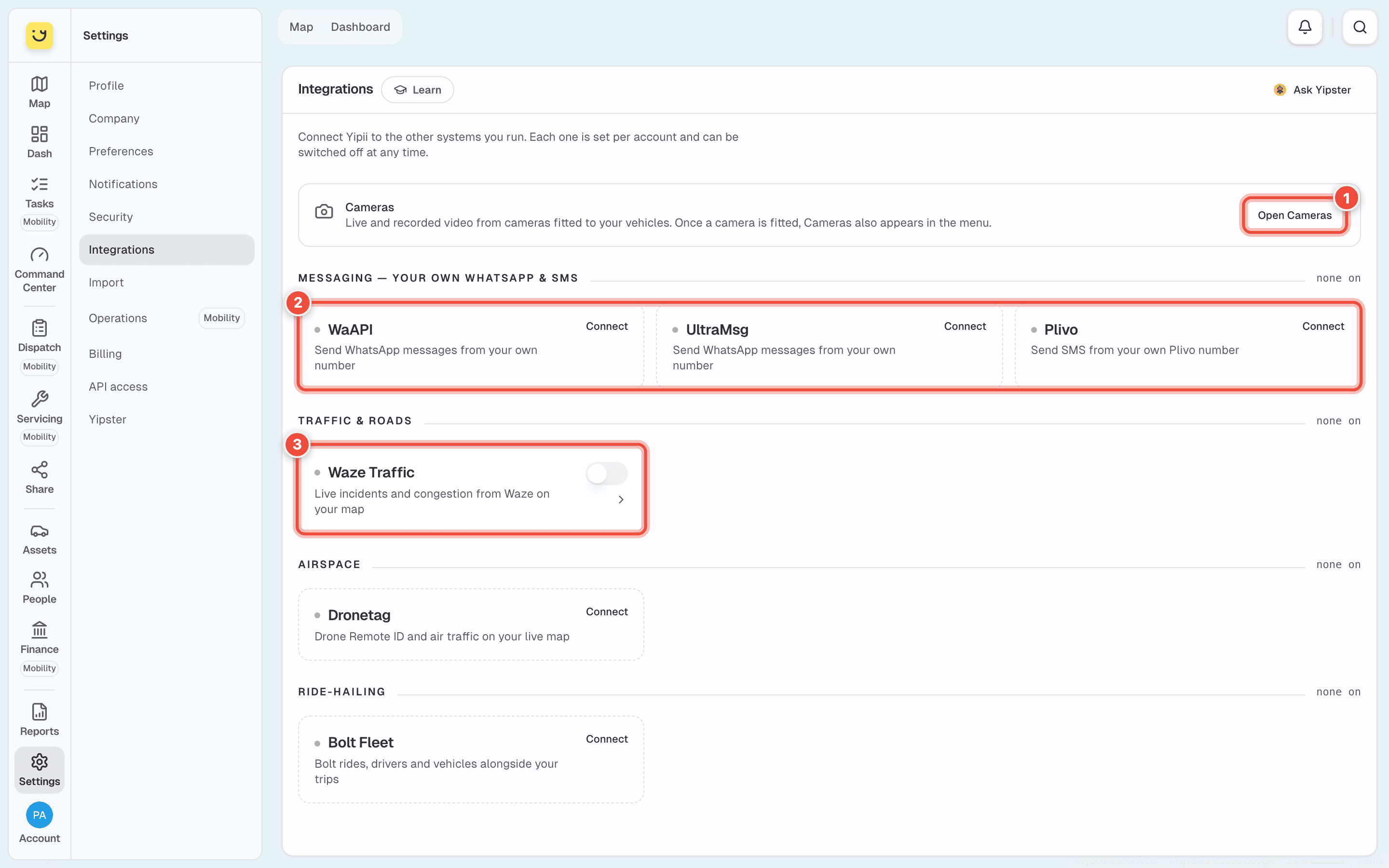The height and width of the screenshot is (868, 1389).
Task: Select Profile in settings menu
Action: coord(166,85)
